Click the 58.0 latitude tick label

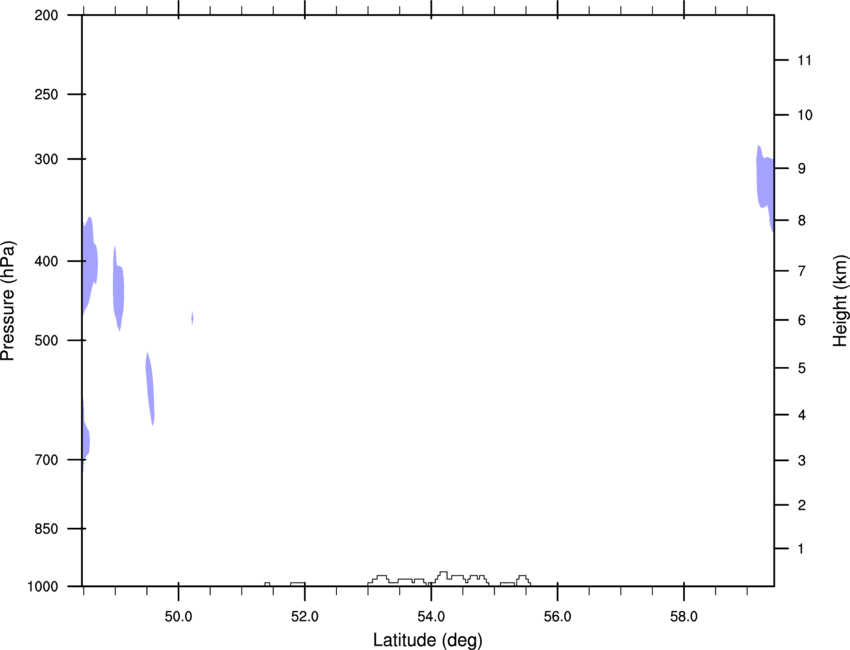coord(684,617)
